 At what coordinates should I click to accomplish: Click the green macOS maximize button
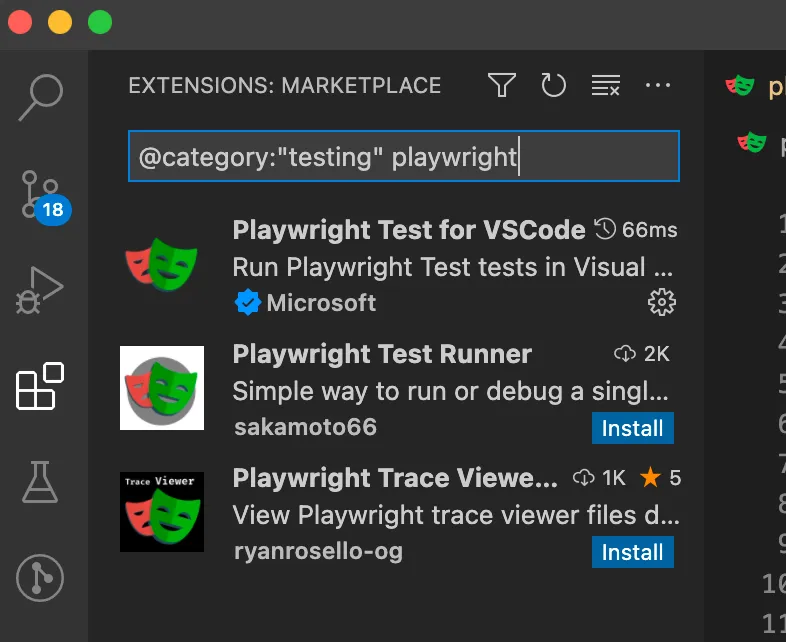point(100,22)
